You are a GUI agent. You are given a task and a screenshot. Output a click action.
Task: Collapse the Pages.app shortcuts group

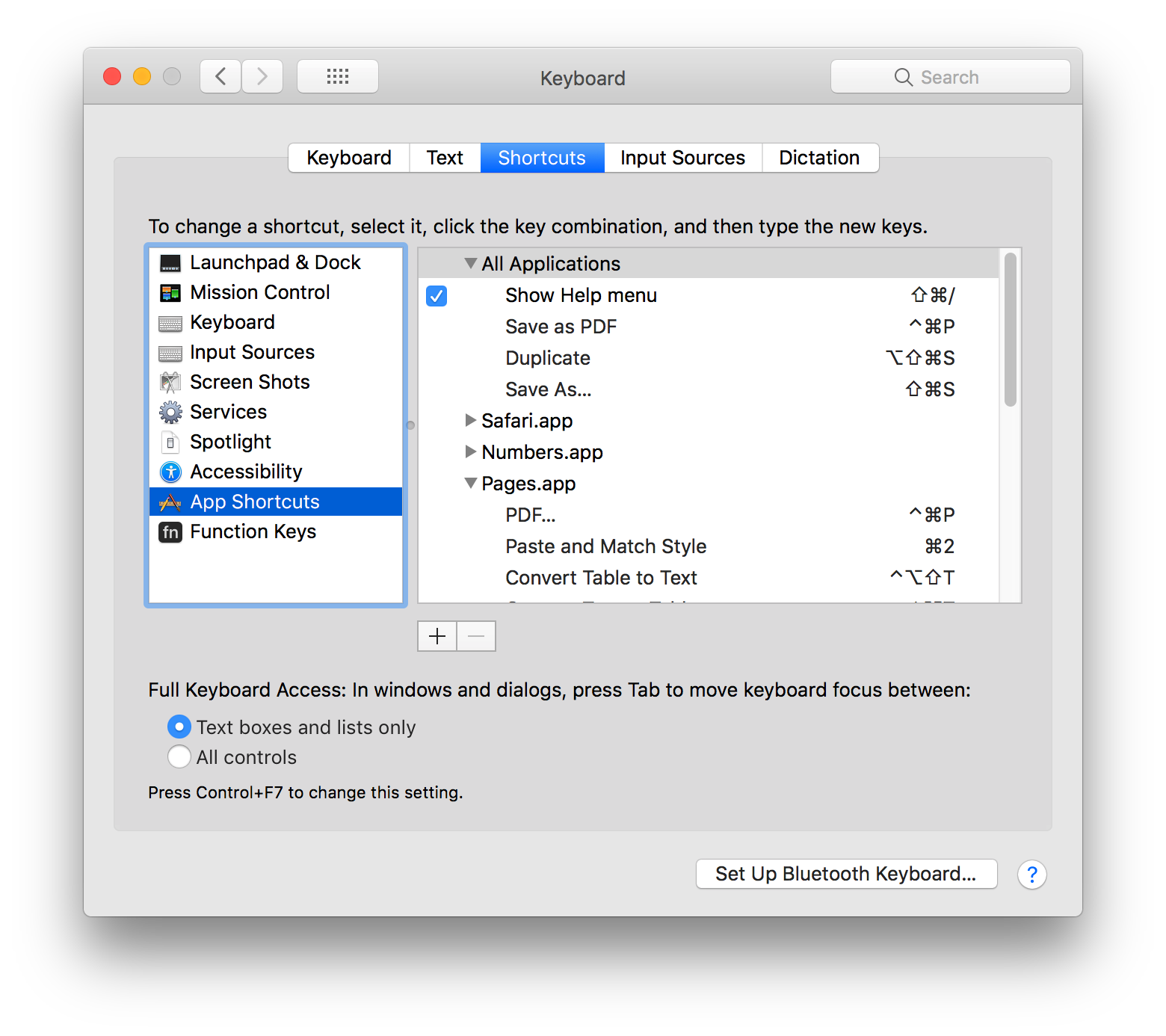coord(470,483)
